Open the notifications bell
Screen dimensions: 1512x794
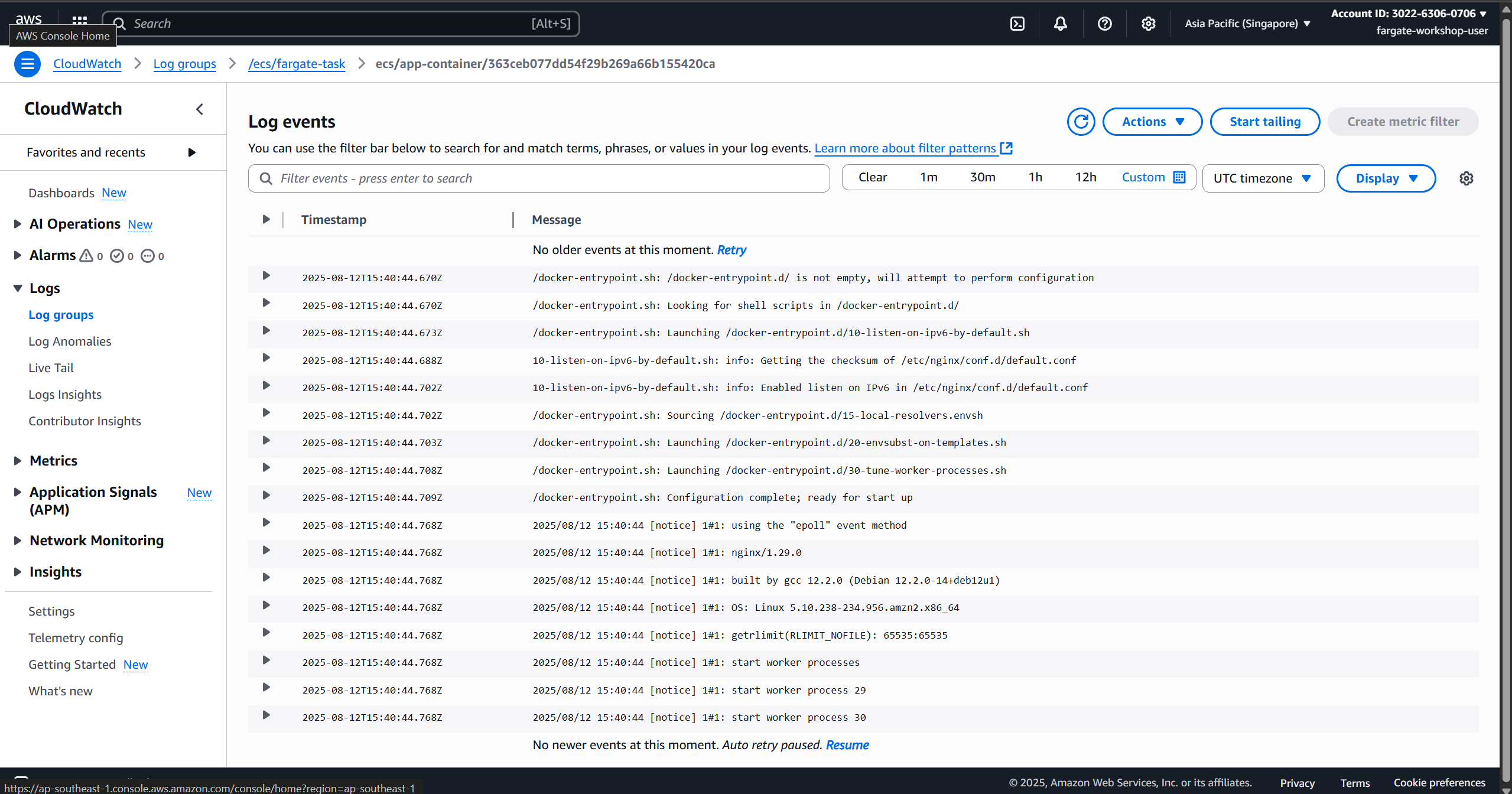1061,24
